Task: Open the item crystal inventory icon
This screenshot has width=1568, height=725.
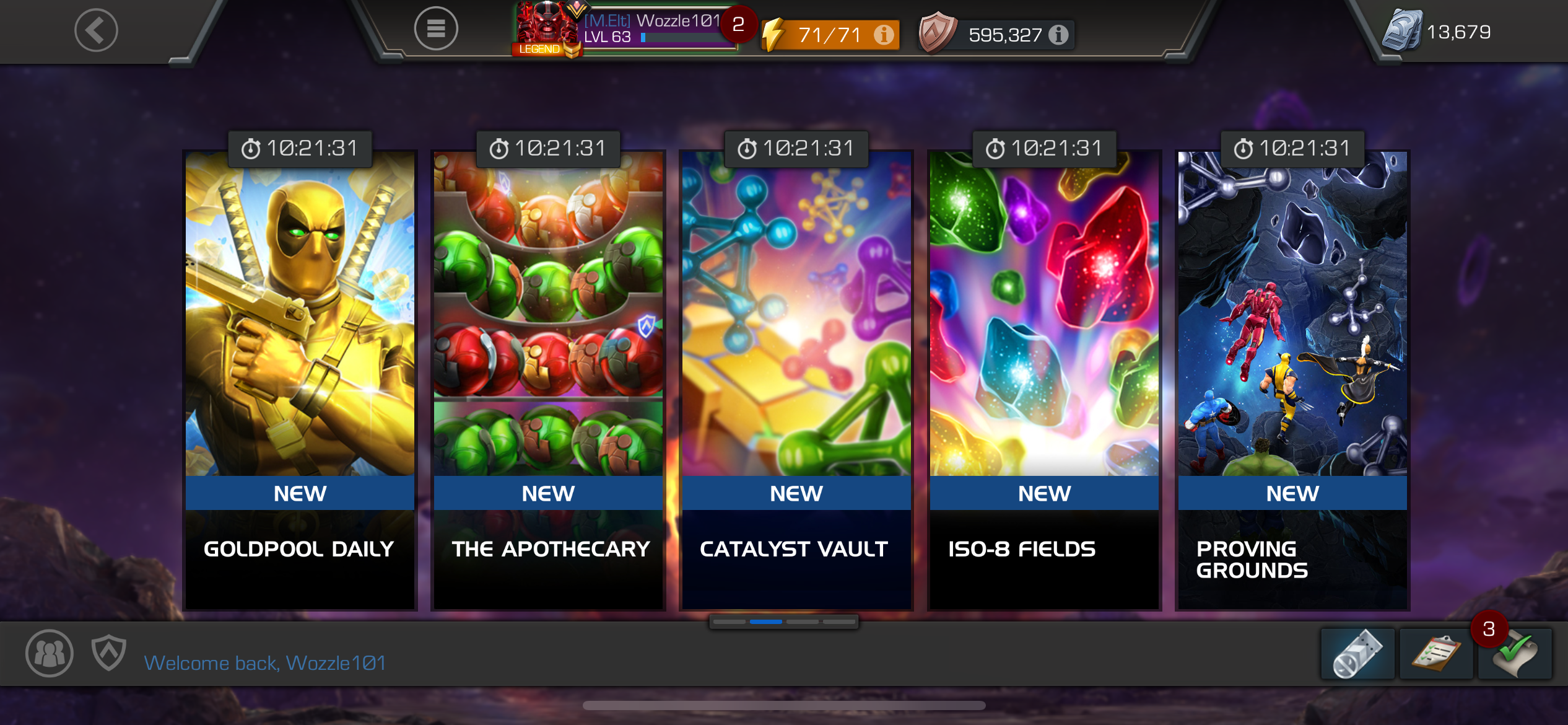Action: (x=1357, y=654)
